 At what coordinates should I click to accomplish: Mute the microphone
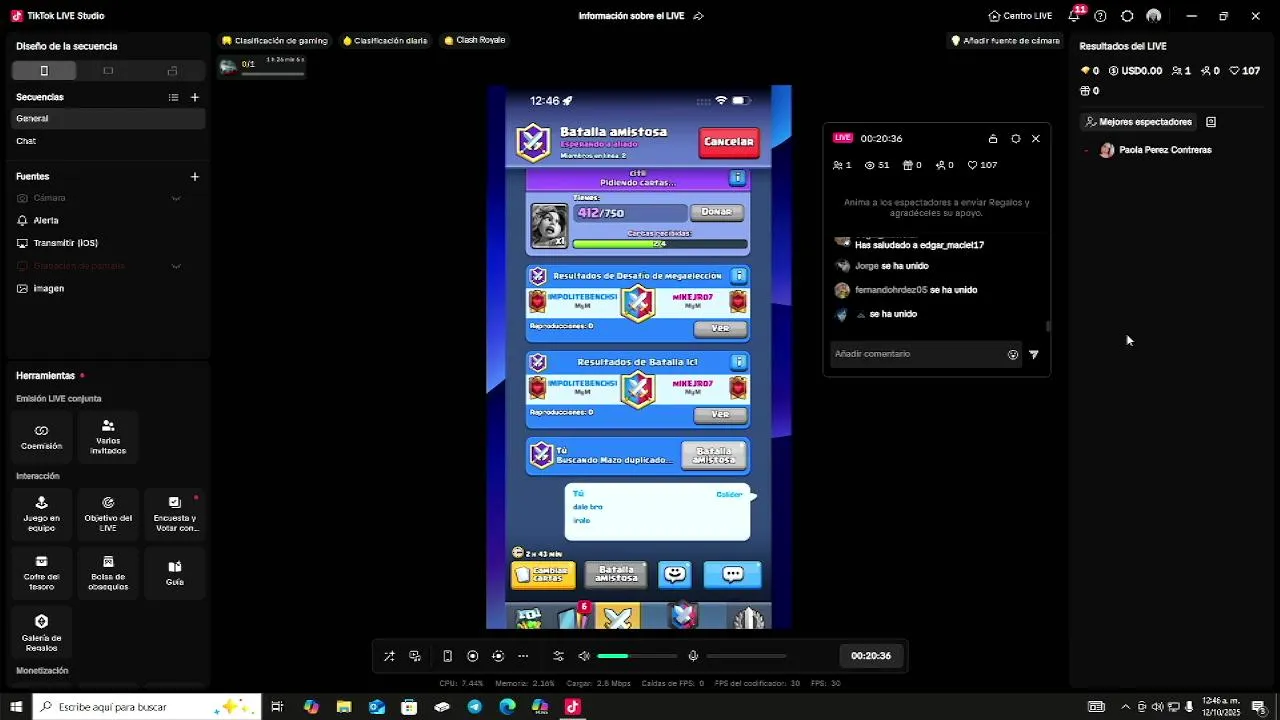[x=693, y=656]
